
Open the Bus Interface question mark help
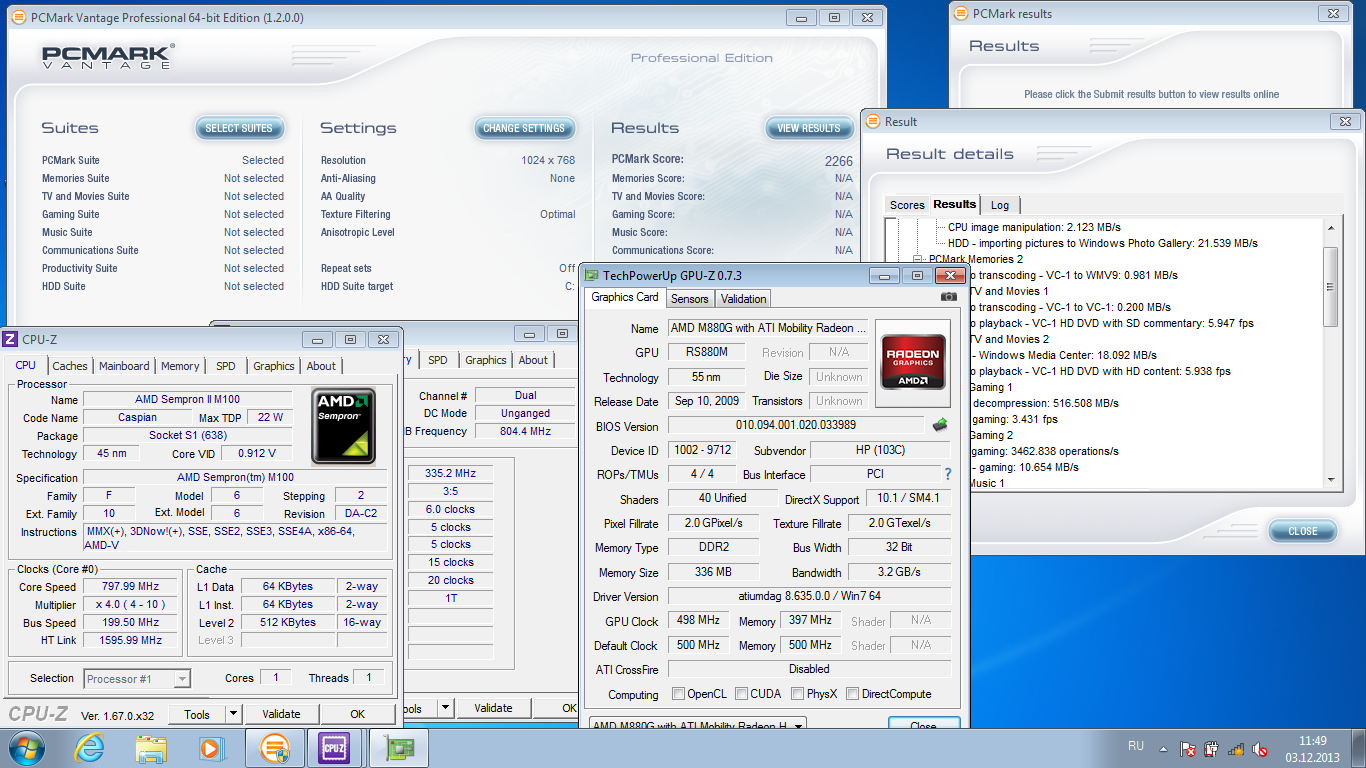pyautogui.click(x=948, y=474)
